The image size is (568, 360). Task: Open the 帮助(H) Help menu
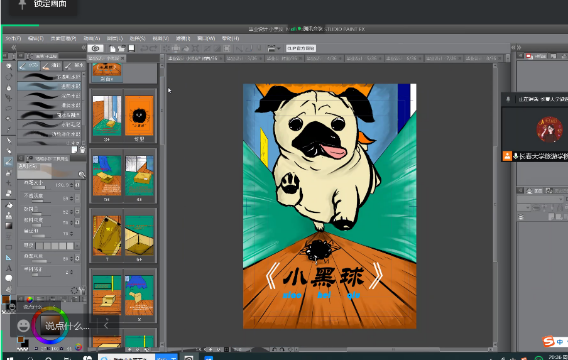230,38
